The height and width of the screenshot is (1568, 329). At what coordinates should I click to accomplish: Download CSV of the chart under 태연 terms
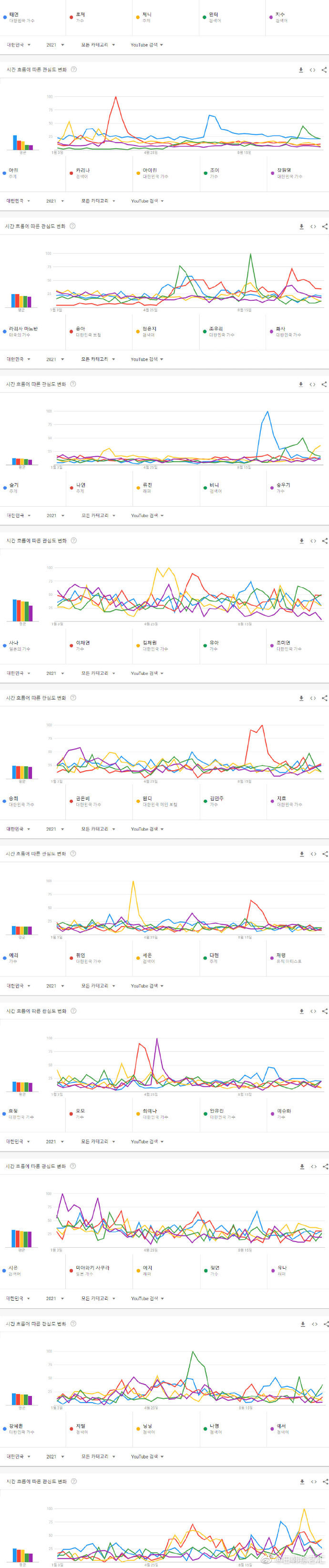click(301, 70)
